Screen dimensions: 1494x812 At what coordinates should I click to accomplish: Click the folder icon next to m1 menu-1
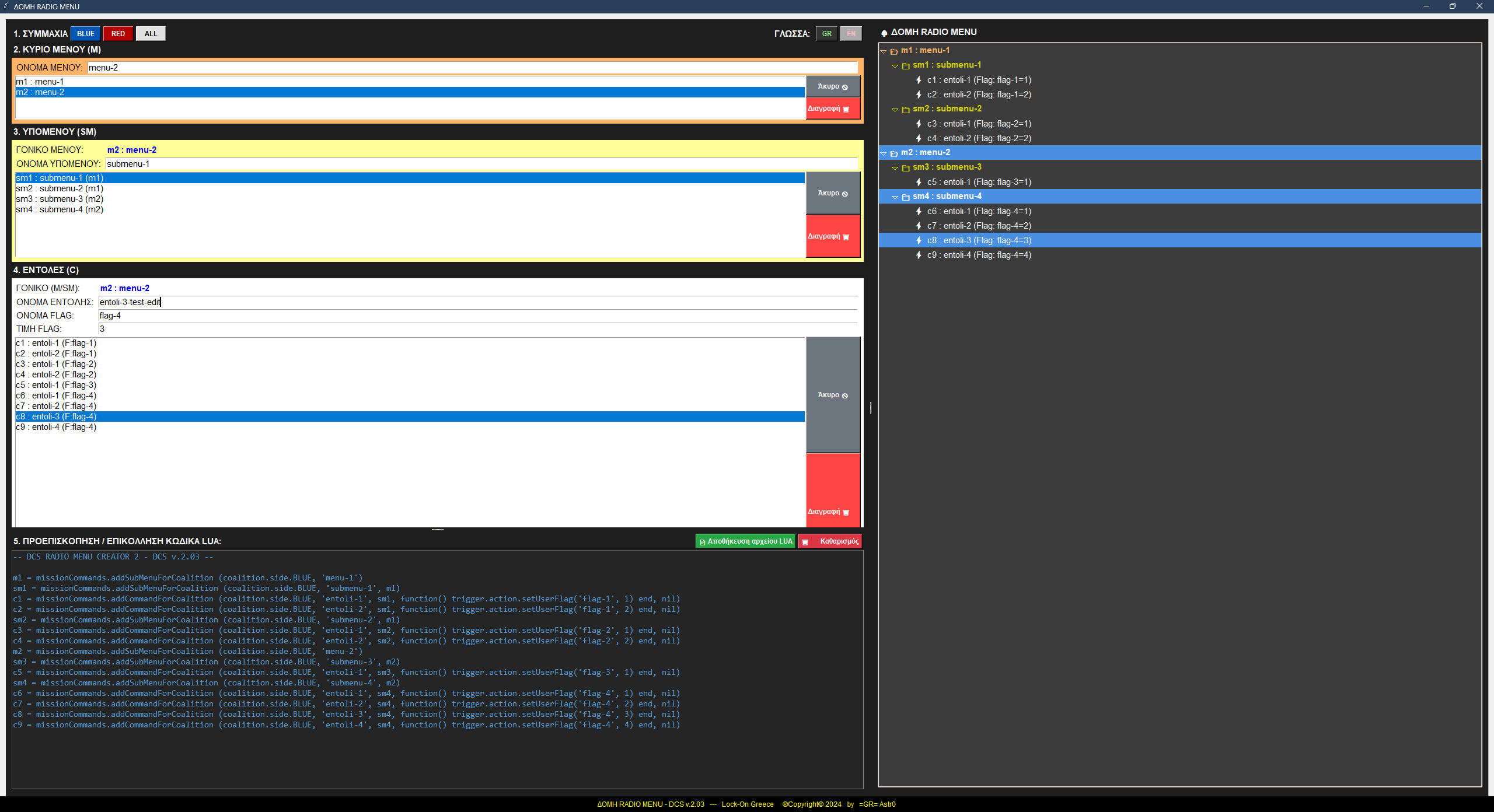(894, 51)
